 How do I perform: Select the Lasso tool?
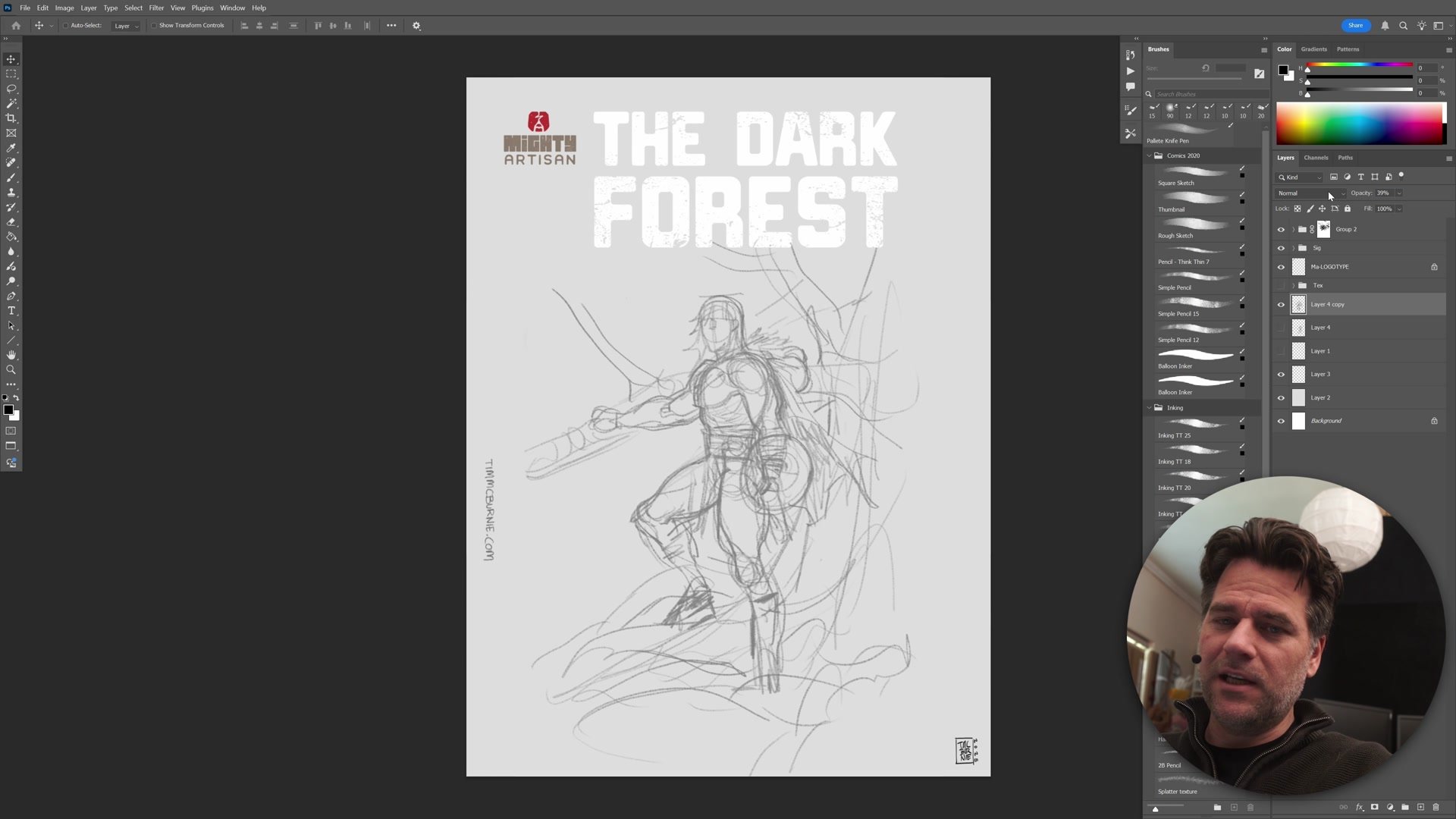point(11,89)
